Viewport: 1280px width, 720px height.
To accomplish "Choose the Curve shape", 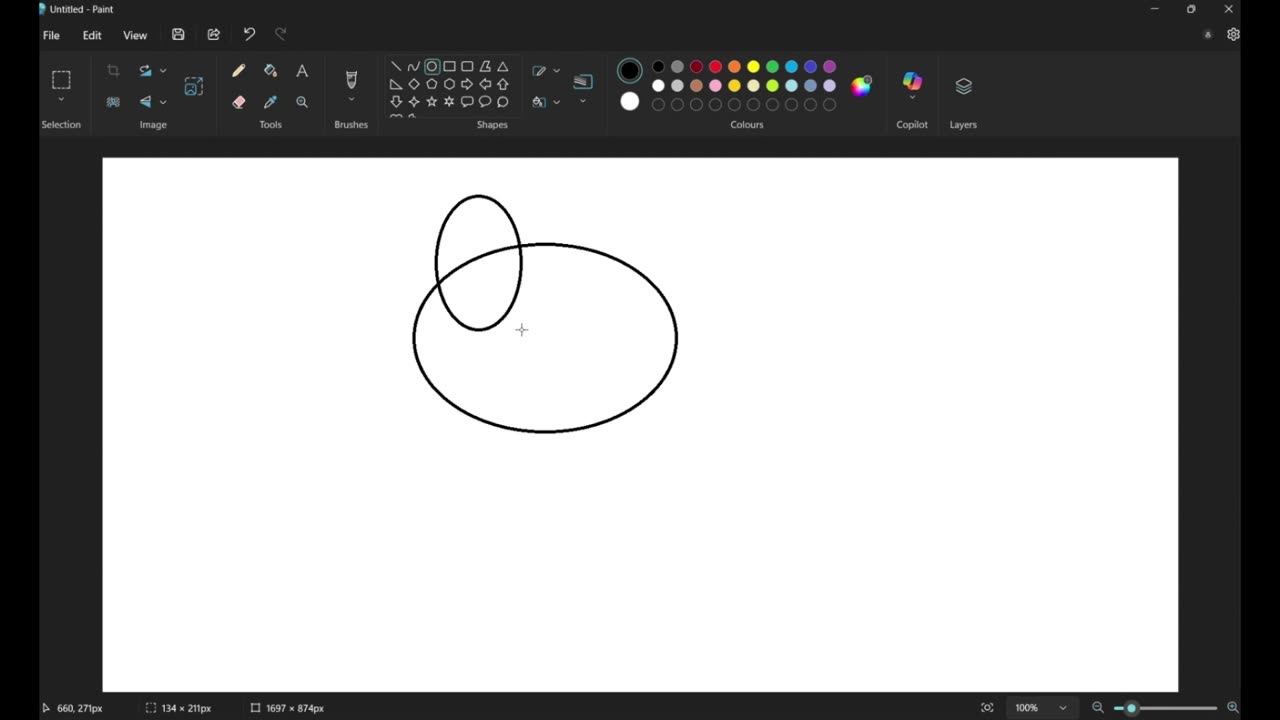I will coord(414,67).
